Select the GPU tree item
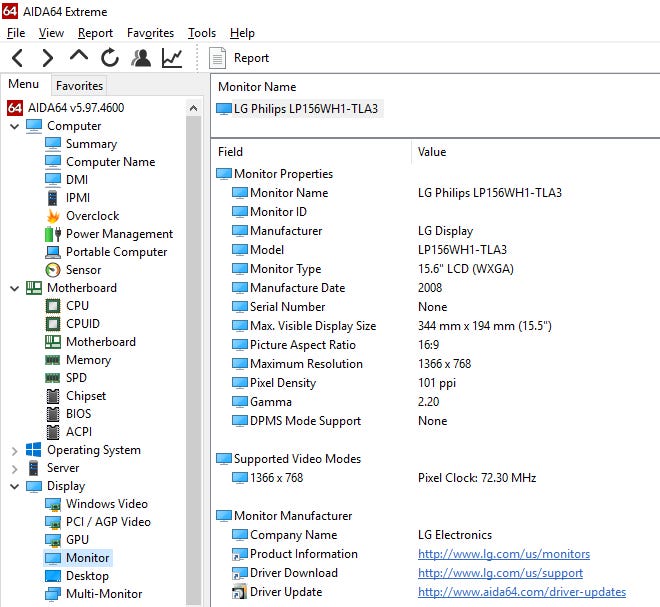This screenshot has height=607, width=660. point(77,540)
